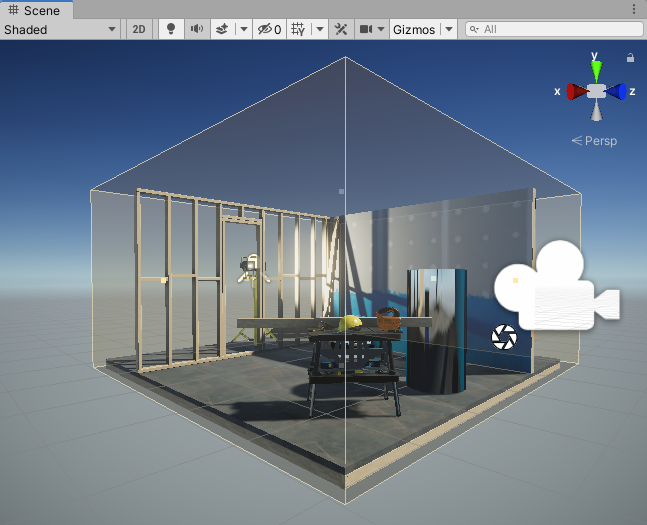Open the effects dropdown arrow
Viewport: 647px width, 525px height.
point(243,29)
